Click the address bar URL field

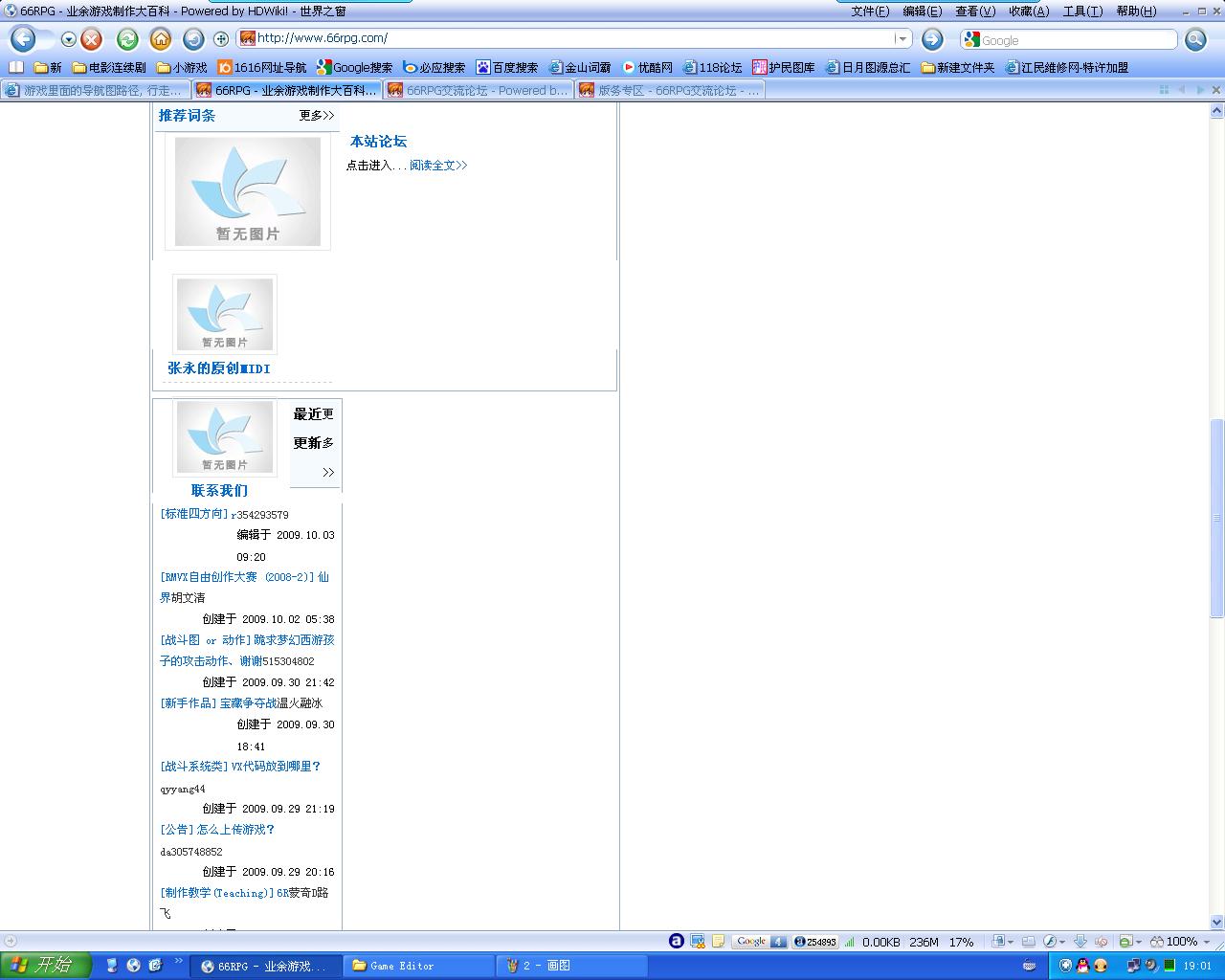[572, 39]
